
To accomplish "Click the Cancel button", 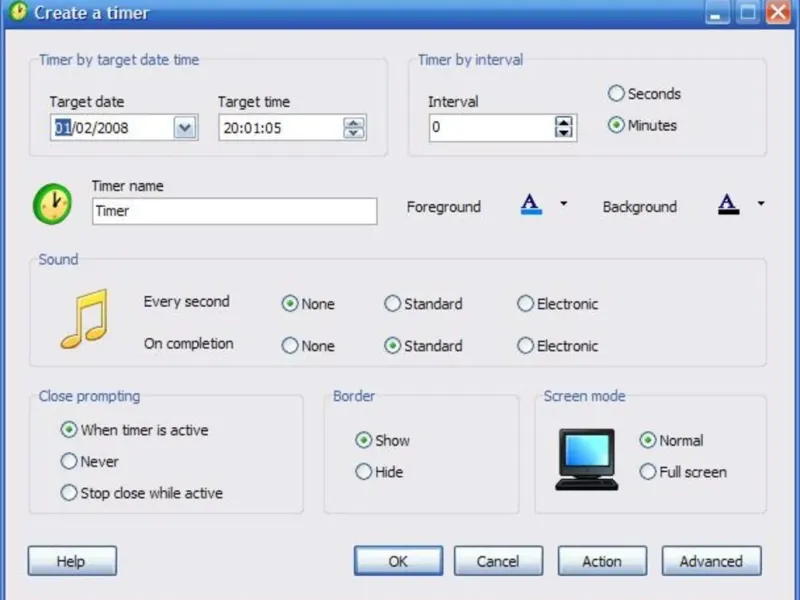I will 498,561.
